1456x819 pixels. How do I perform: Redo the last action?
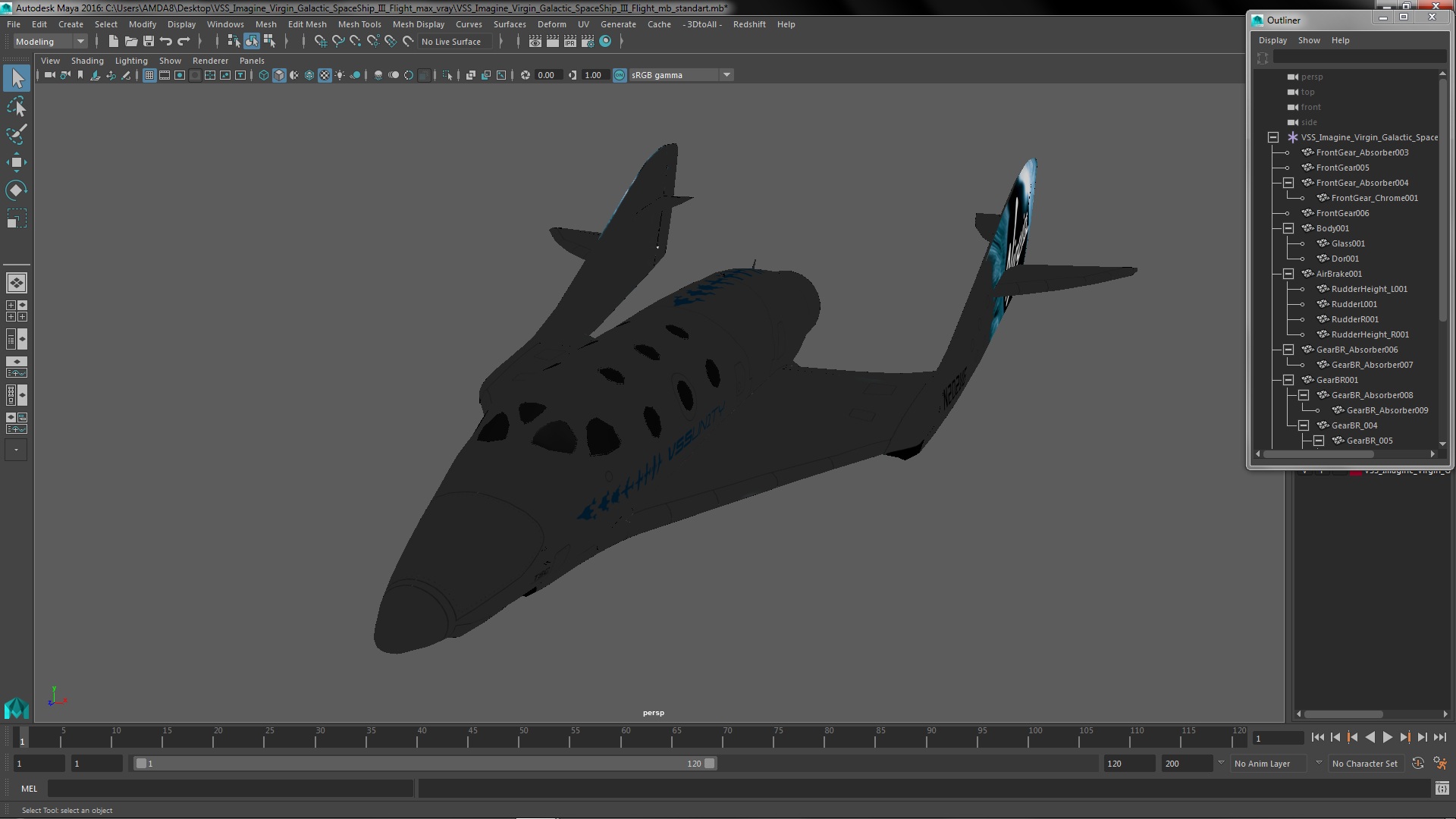[183, 42]
